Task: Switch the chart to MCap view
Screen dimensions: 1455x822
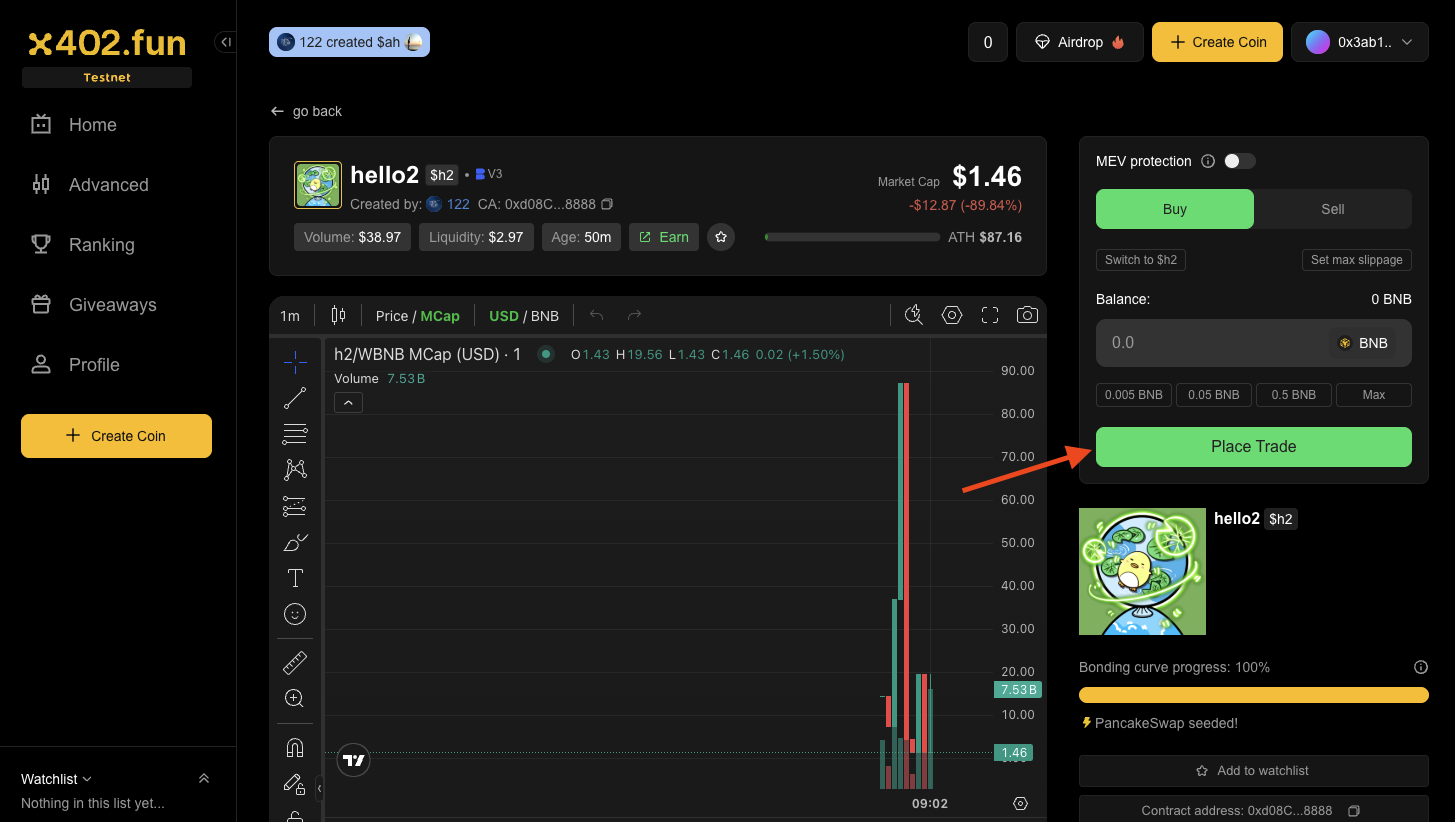Action: coord(440,316)
